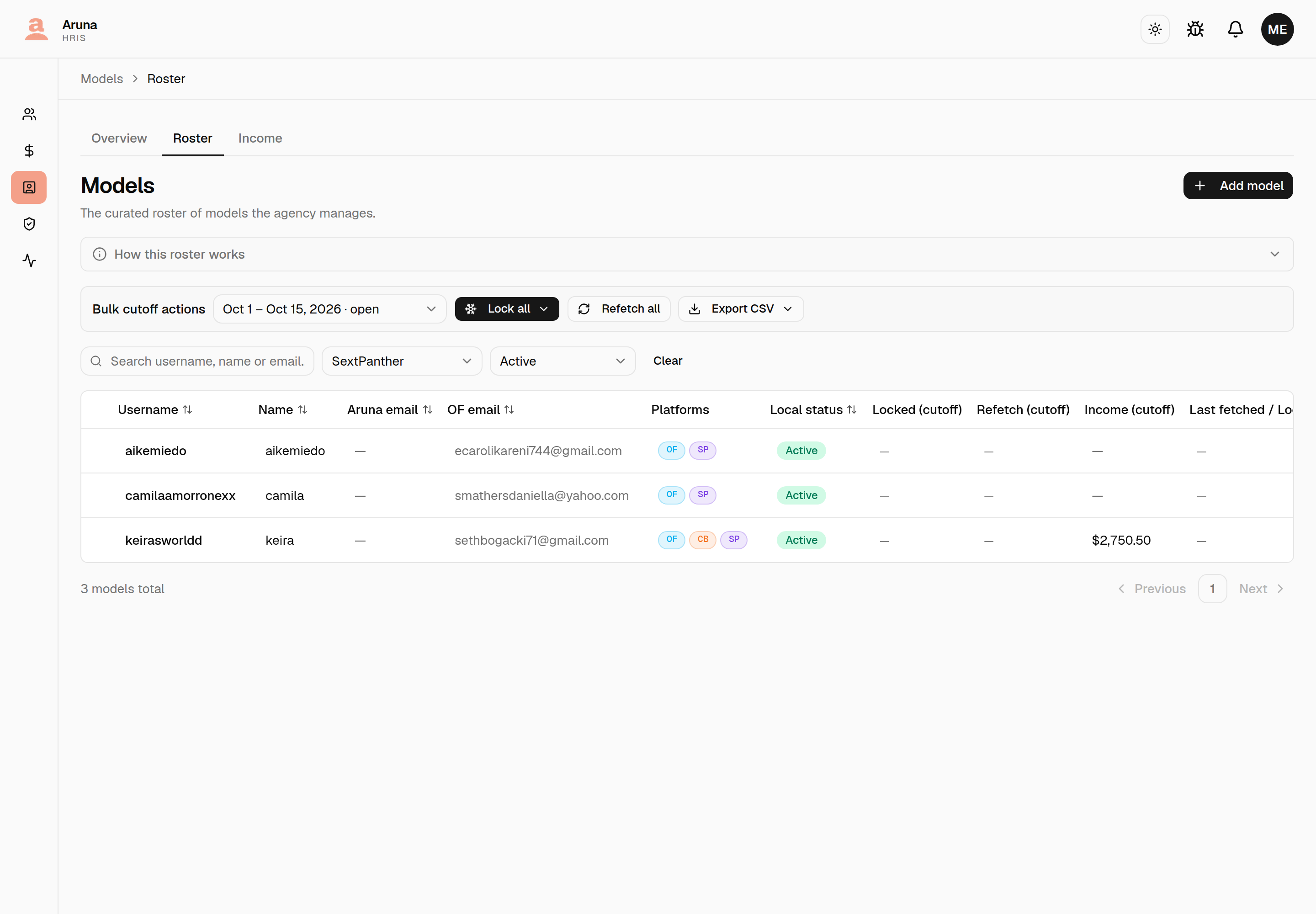The width and height of the screenshot is (1316, 914).
Task: Go to Models breadcrumb
Action: (102, 79)
